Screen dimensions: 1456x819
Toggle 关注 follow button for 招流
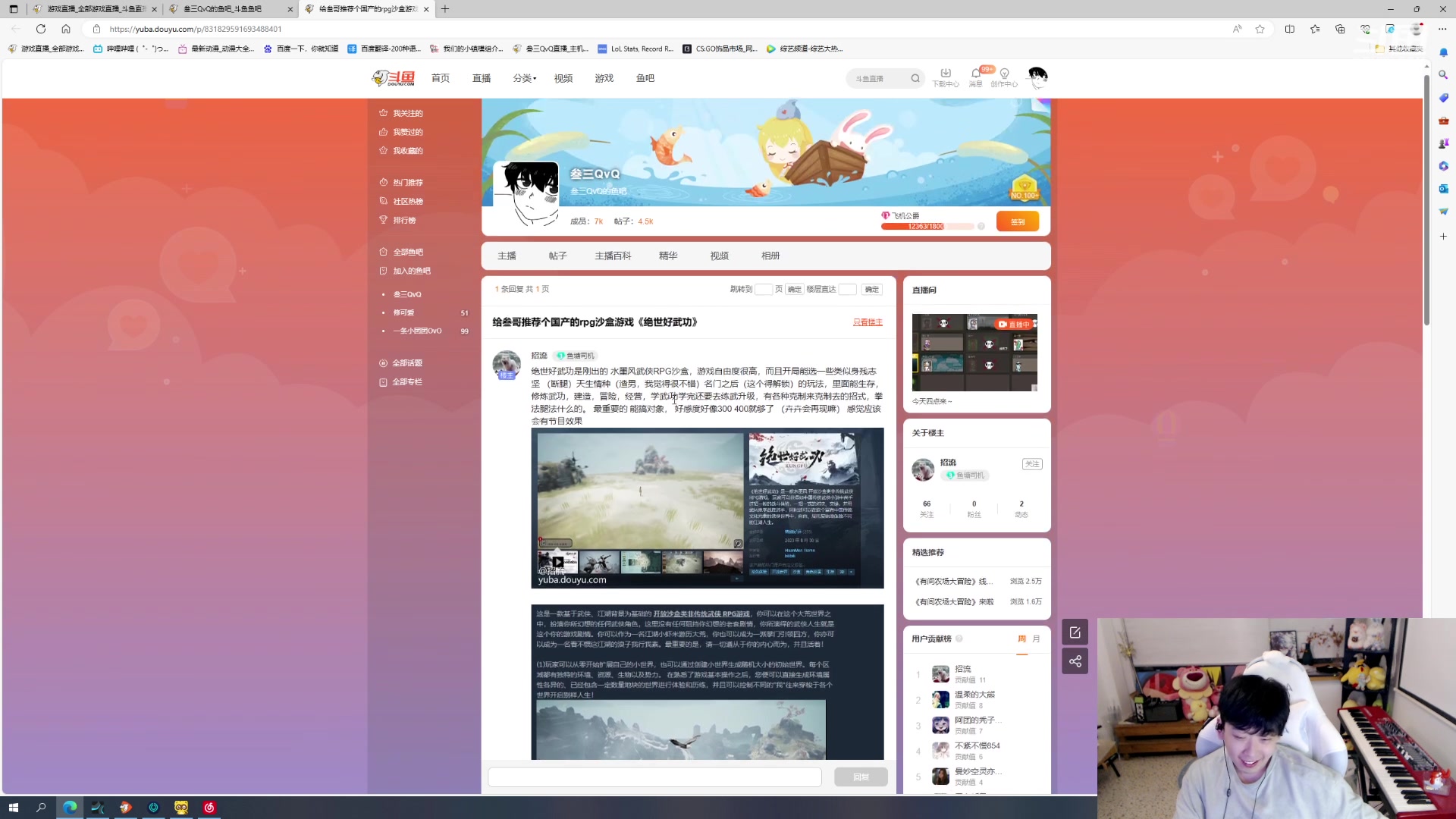(1031, 464)
